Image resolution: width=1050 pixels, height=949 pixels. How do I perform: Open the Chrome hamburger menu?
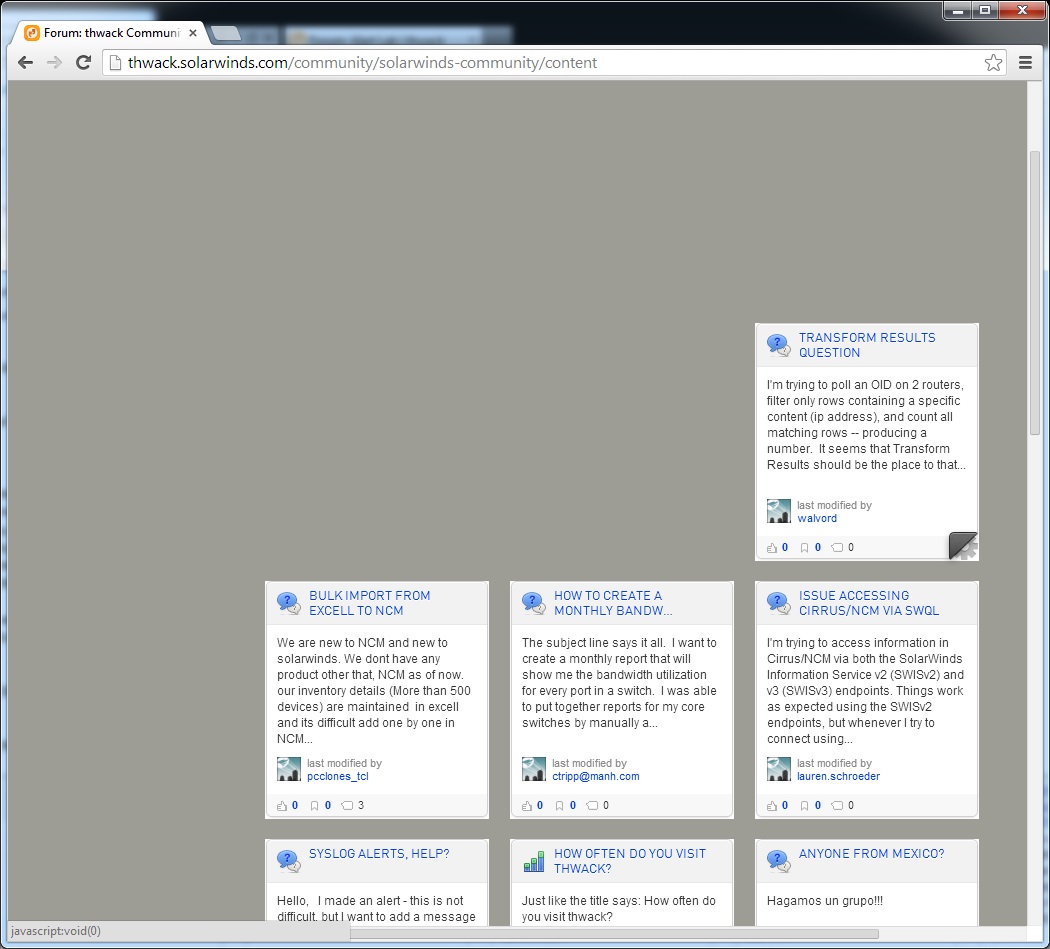click(1025, 62)
